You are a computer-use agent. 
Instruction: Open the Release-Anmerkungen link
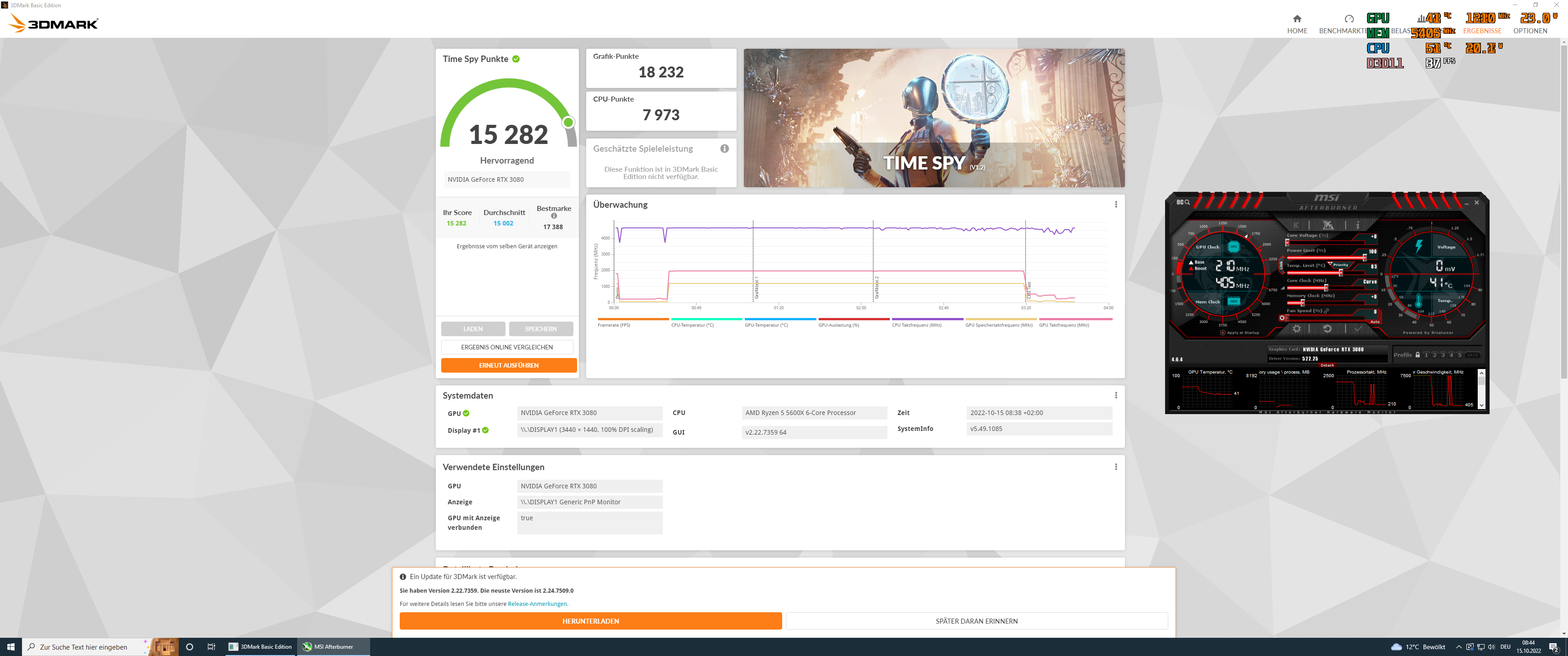point(537,604)
